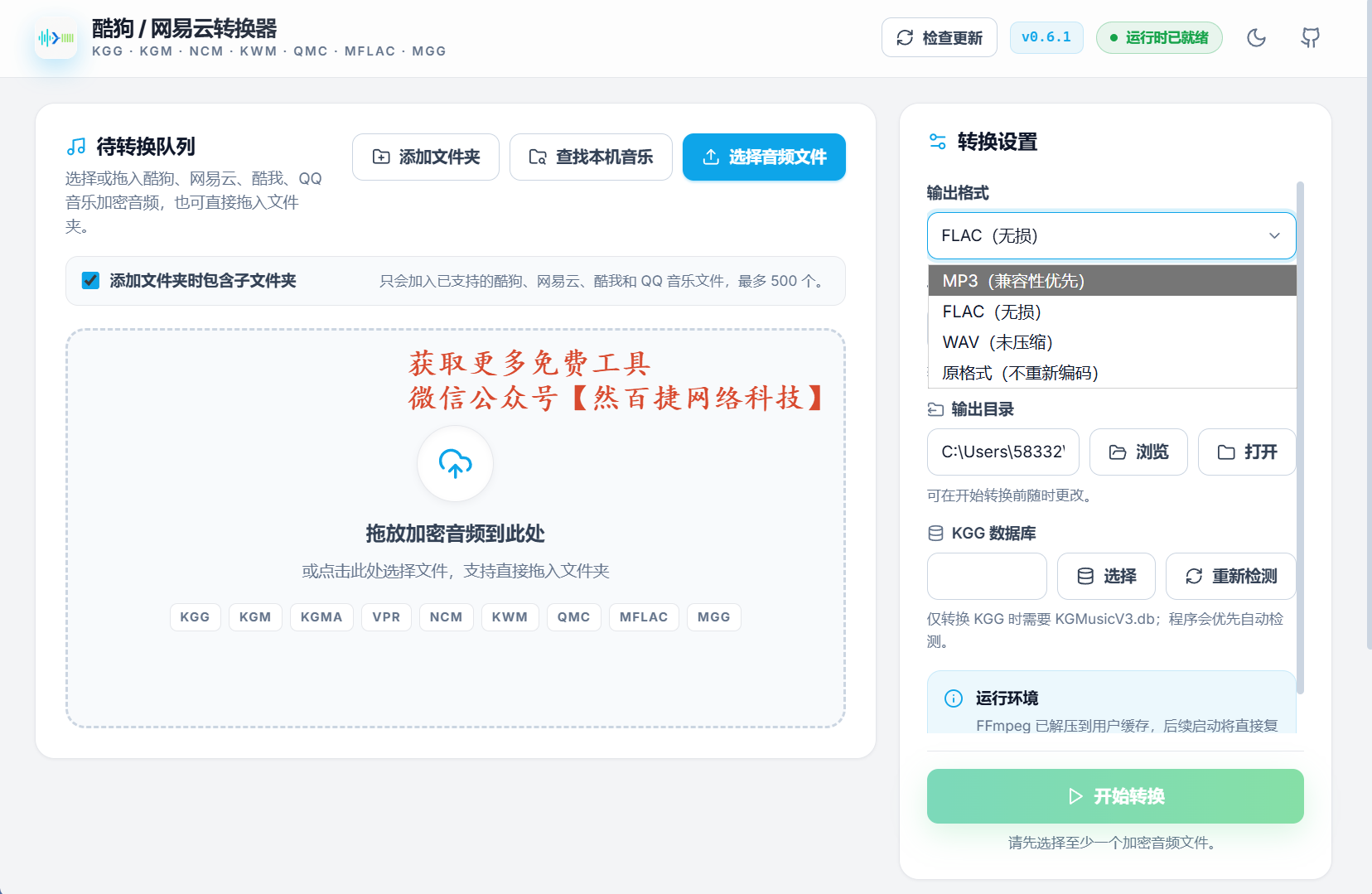Click the KGMA format tag
This screenshot has width=1372, height=894.
point(321,617)
